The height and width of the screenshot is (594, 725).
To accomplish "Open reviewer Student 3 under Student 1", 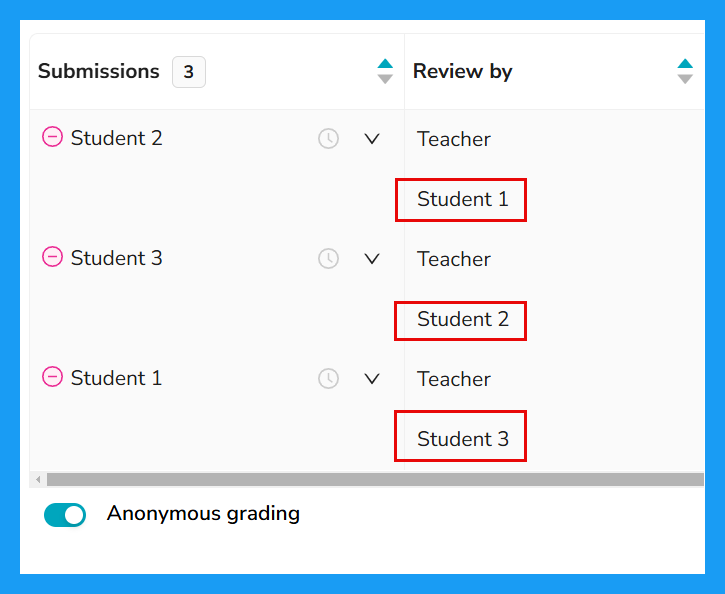I will (x=462, y=439).
